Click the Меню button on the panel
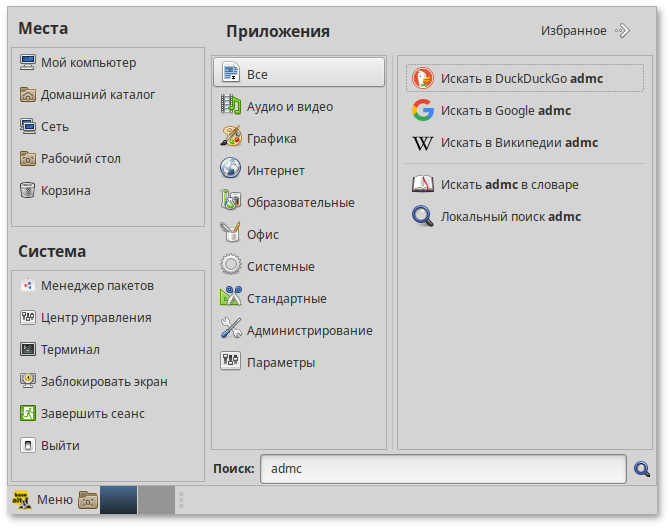670x528 pixels. point(43,499)
